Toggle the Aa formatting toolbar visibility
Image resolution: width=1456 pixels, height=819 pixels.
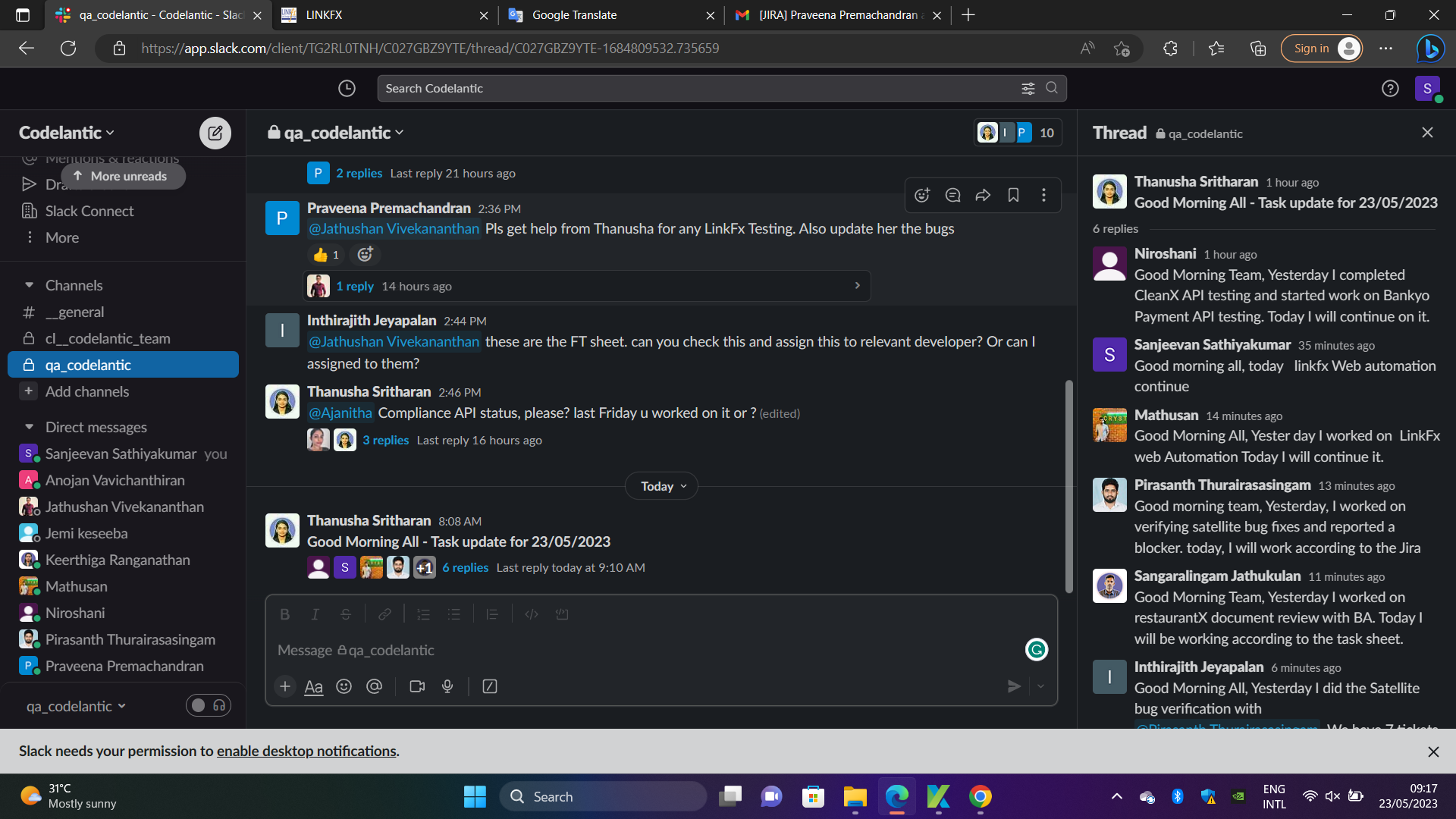coord(313,686)
